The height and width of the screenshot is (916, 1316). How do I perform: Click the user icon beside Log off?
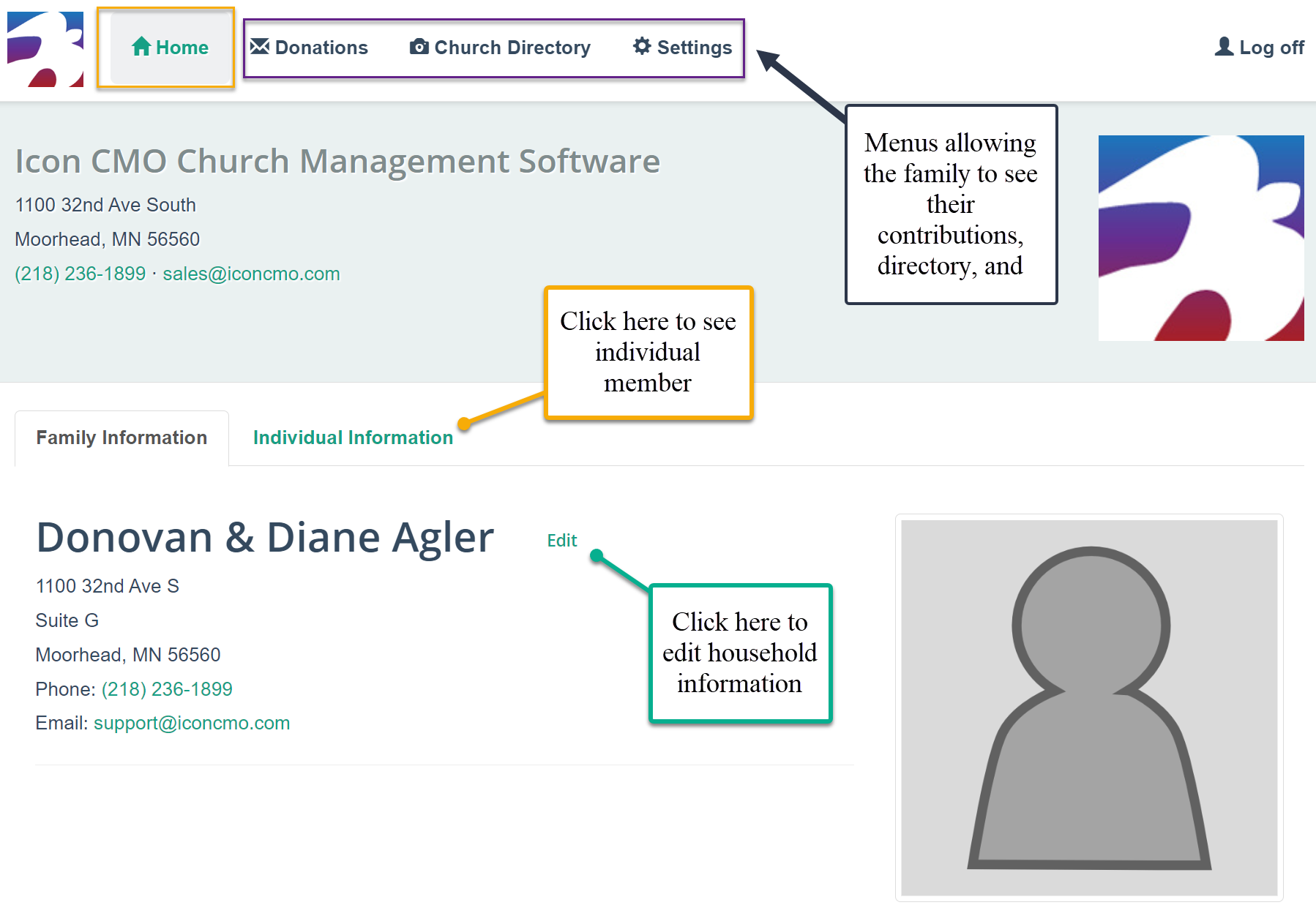(1224, 46)
